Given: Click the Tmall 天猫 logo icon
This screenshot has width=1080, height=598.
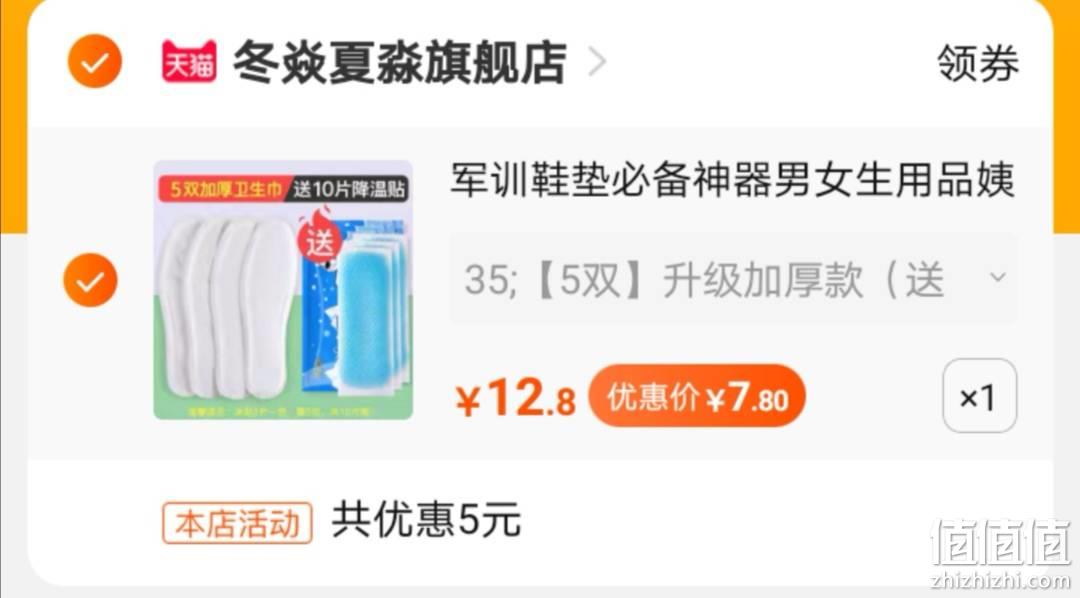Looking at the screenshot, I should [189, 61].
